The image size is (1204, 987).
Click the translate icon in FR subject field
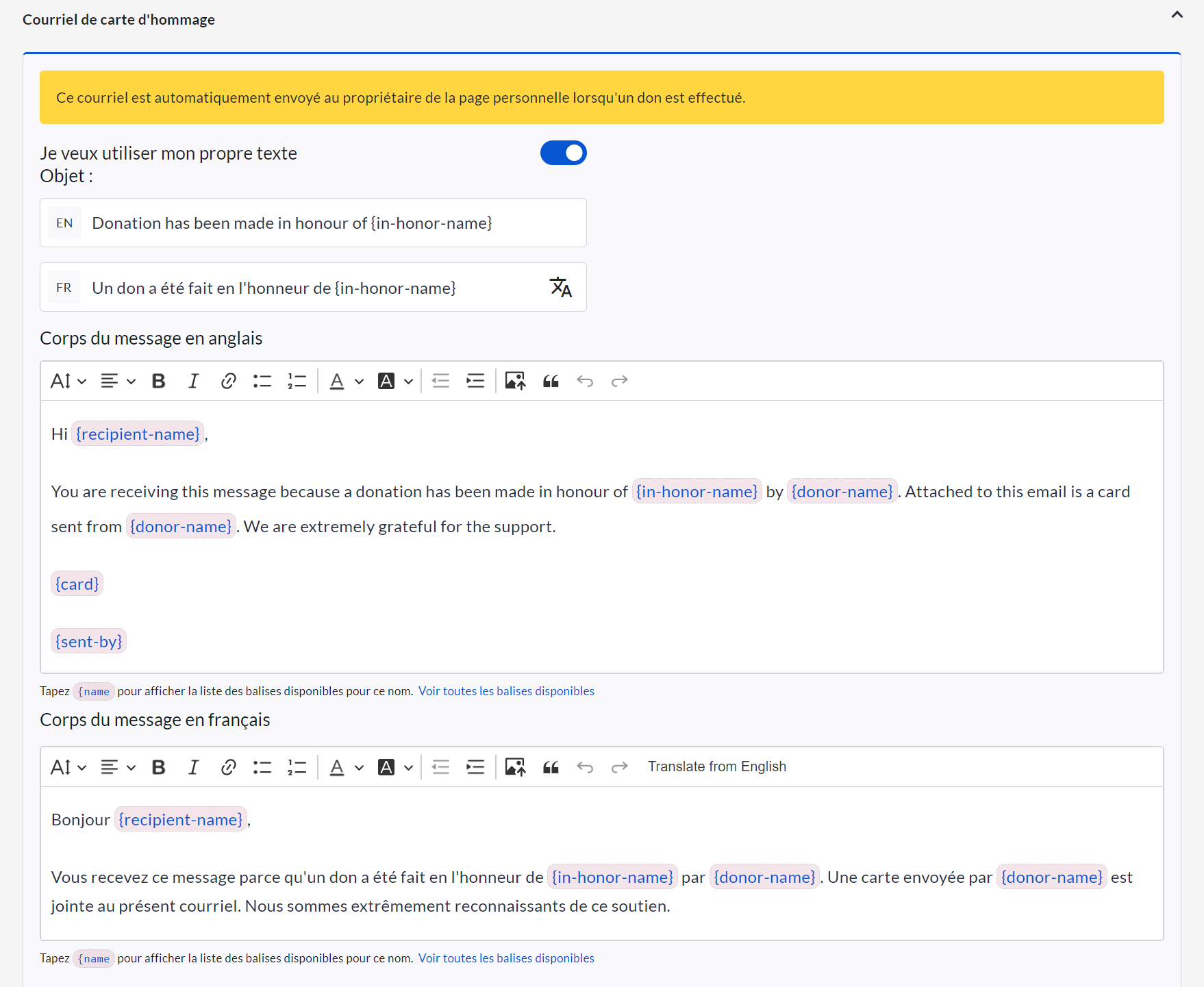pos(560,288)
